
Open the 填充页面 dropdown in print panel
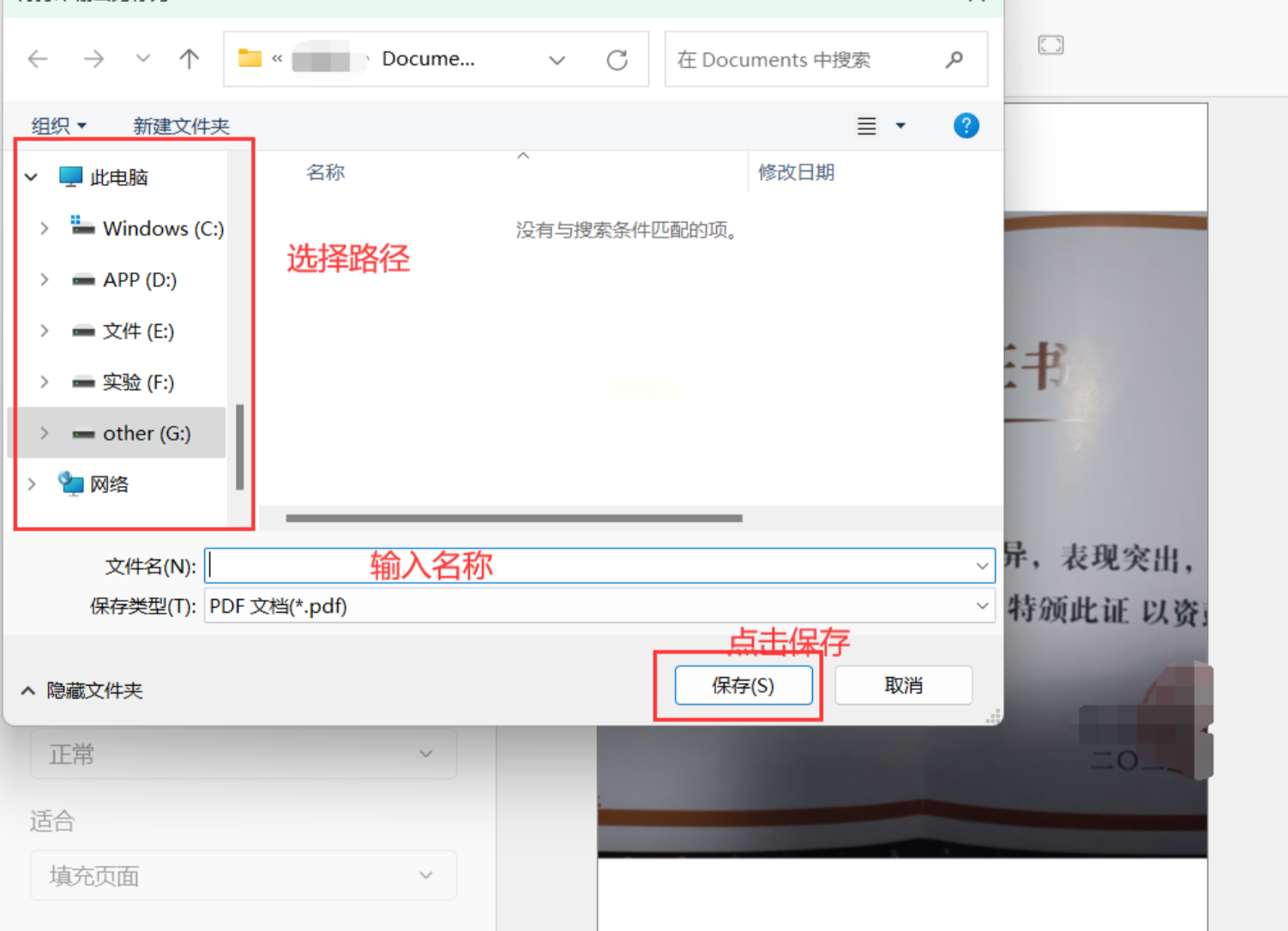(x=244, y=875)
